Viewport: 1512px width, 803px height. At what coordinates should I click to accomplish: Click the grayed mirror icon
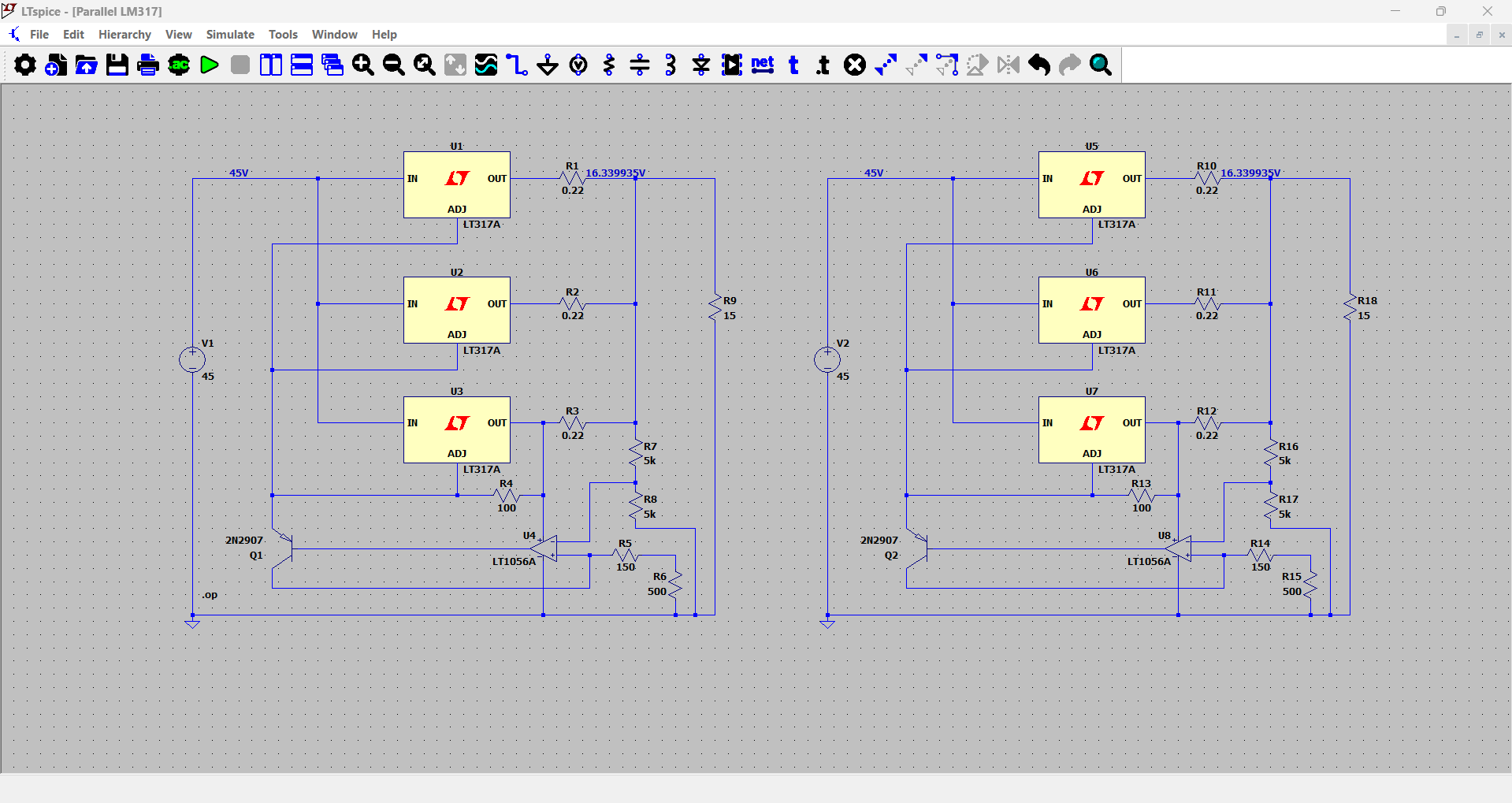click(x=1009, y=65)
